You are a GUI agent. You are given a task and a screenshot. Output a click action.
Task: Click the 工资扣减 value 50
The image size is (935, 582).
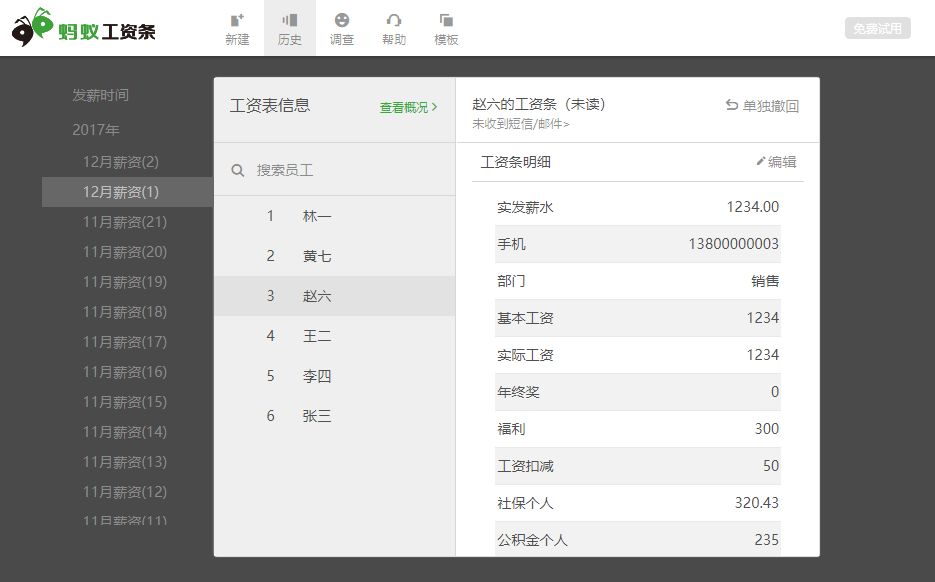[x=771, y=466]
